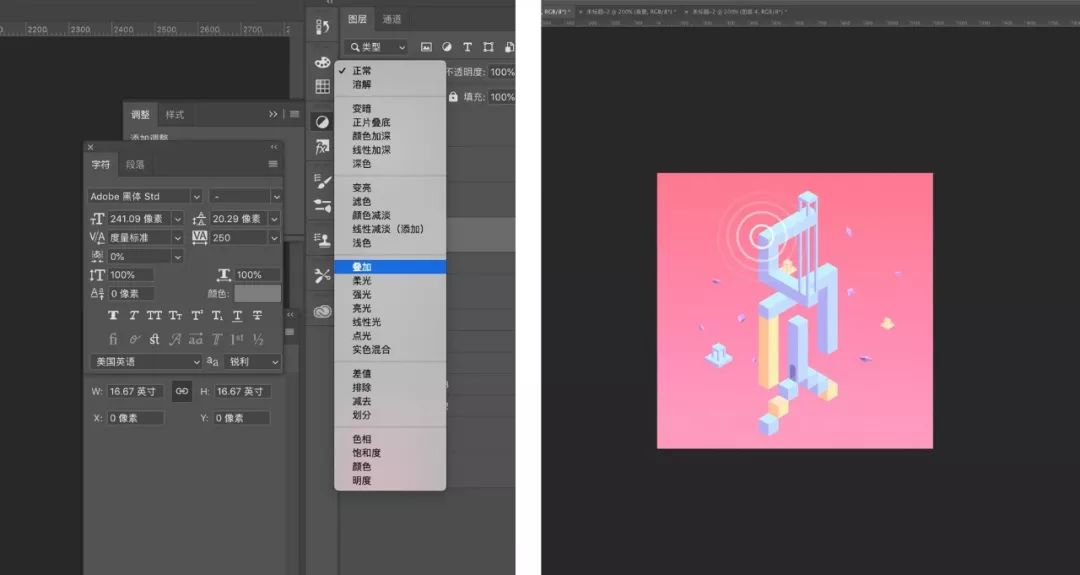Open the Creative Cloud Libraries icon
Image resolution: width=1080 pixels, height=575 pixels.
click(x=322, y=311)
